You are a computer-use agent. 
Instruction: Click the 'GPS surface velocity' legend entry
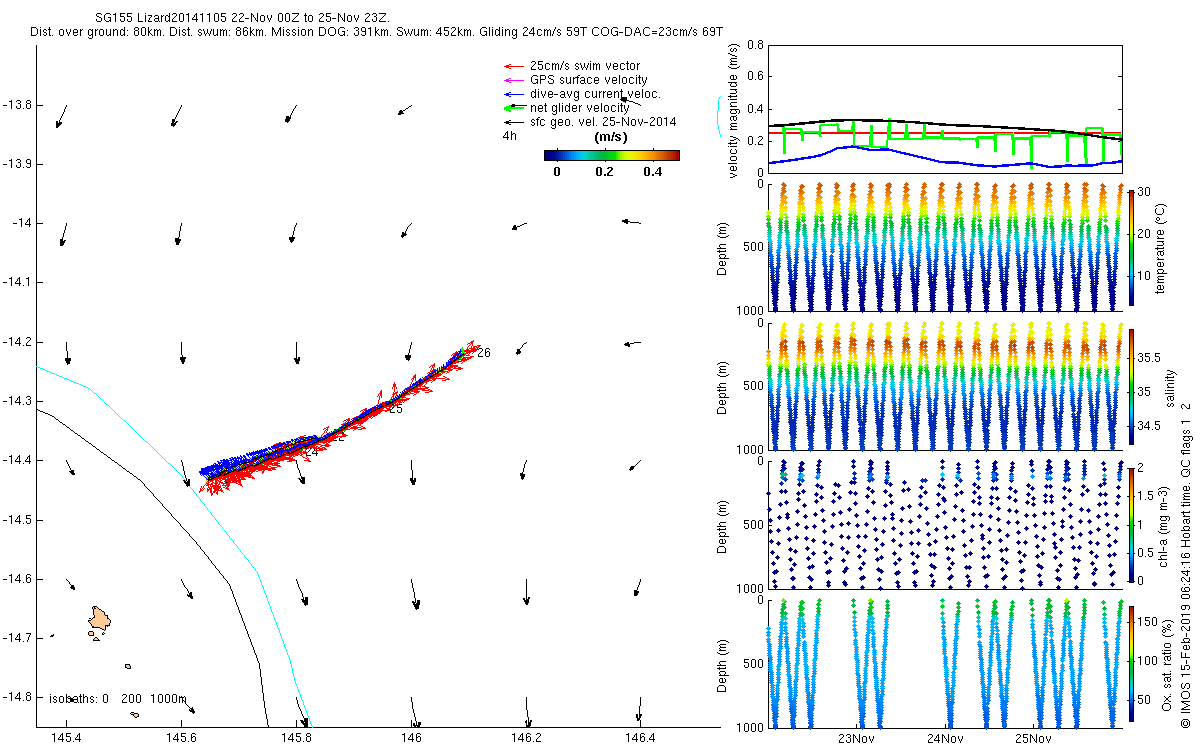575,80
